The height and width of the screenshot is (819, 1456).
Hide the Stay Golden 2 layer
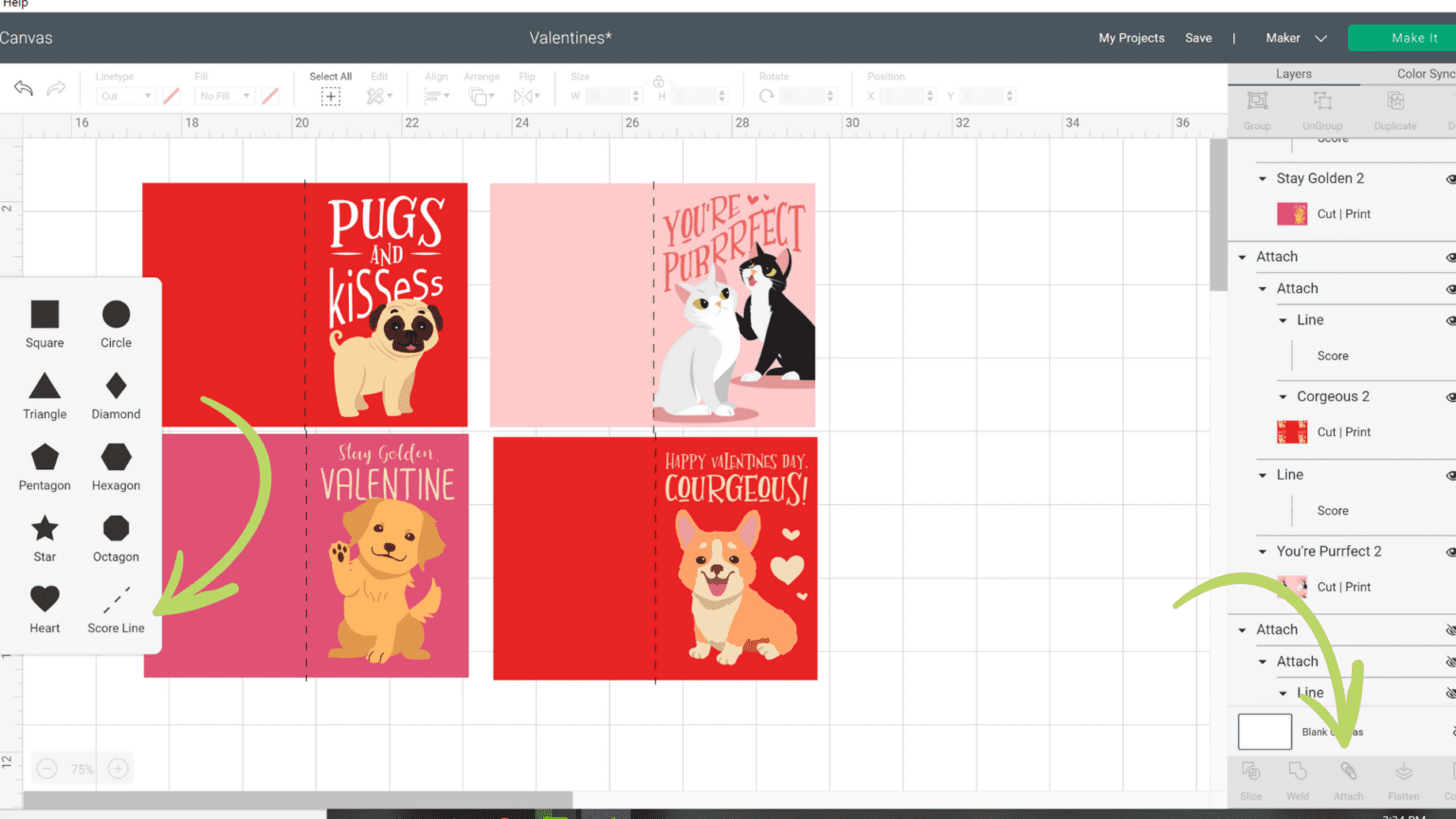pos(1449,178)
